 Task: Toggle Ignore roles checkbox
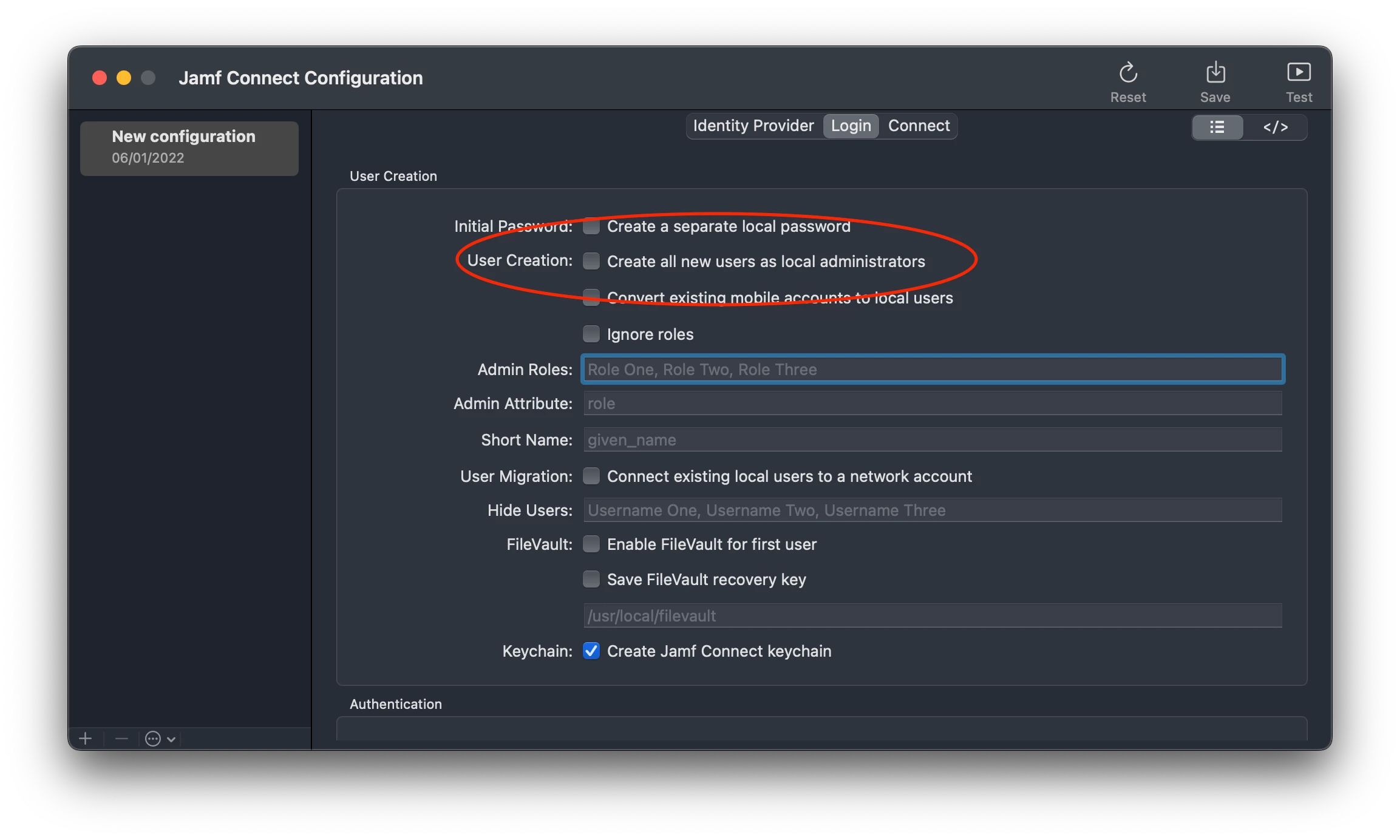click(591, 334)
